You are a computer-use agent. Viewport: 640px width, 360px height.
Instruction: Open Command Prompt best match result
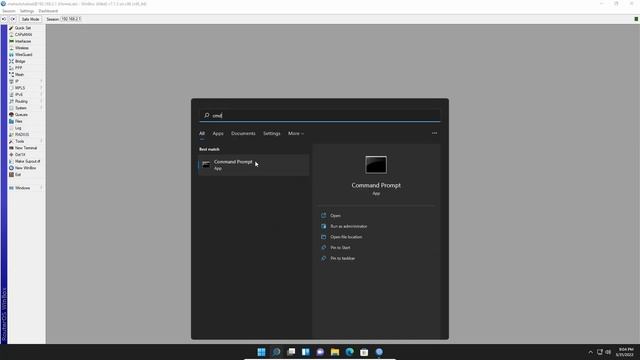pos(253,165)
